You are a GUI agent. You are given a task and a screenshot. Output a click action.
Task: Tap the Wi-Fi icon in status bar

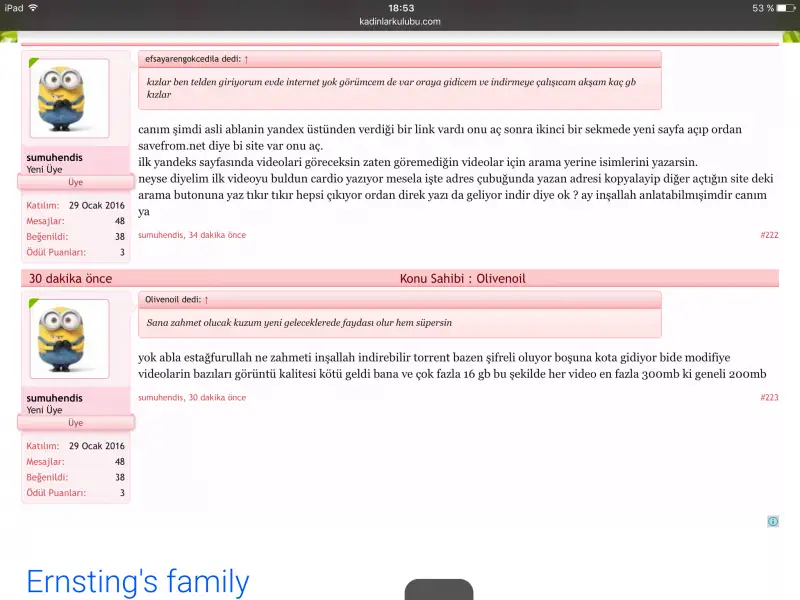[33, 8]
